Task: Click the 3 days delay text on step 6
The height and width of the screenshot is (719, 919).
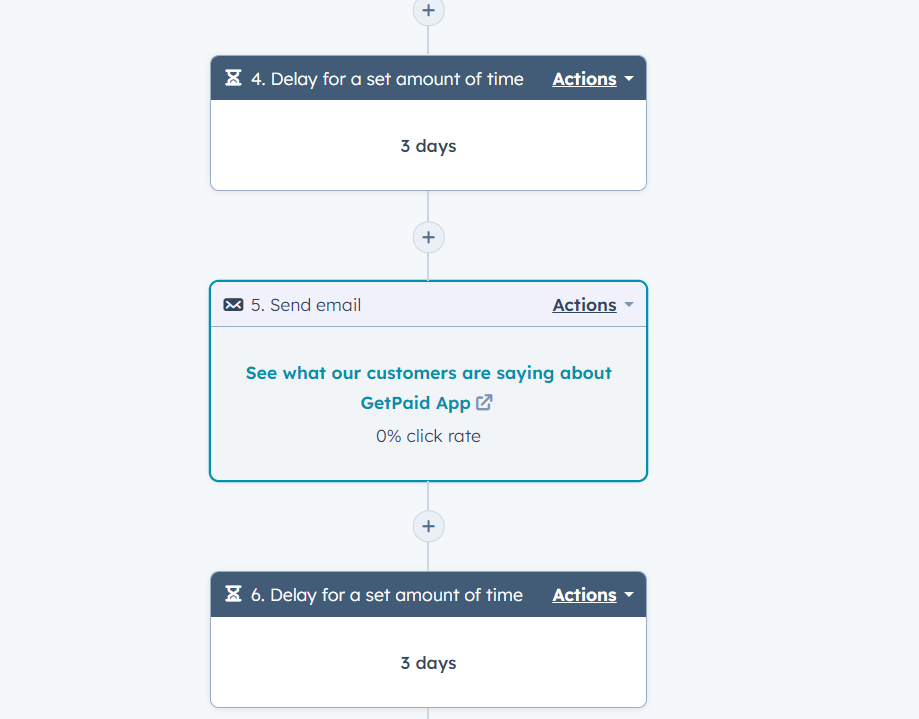Action: 428,662
